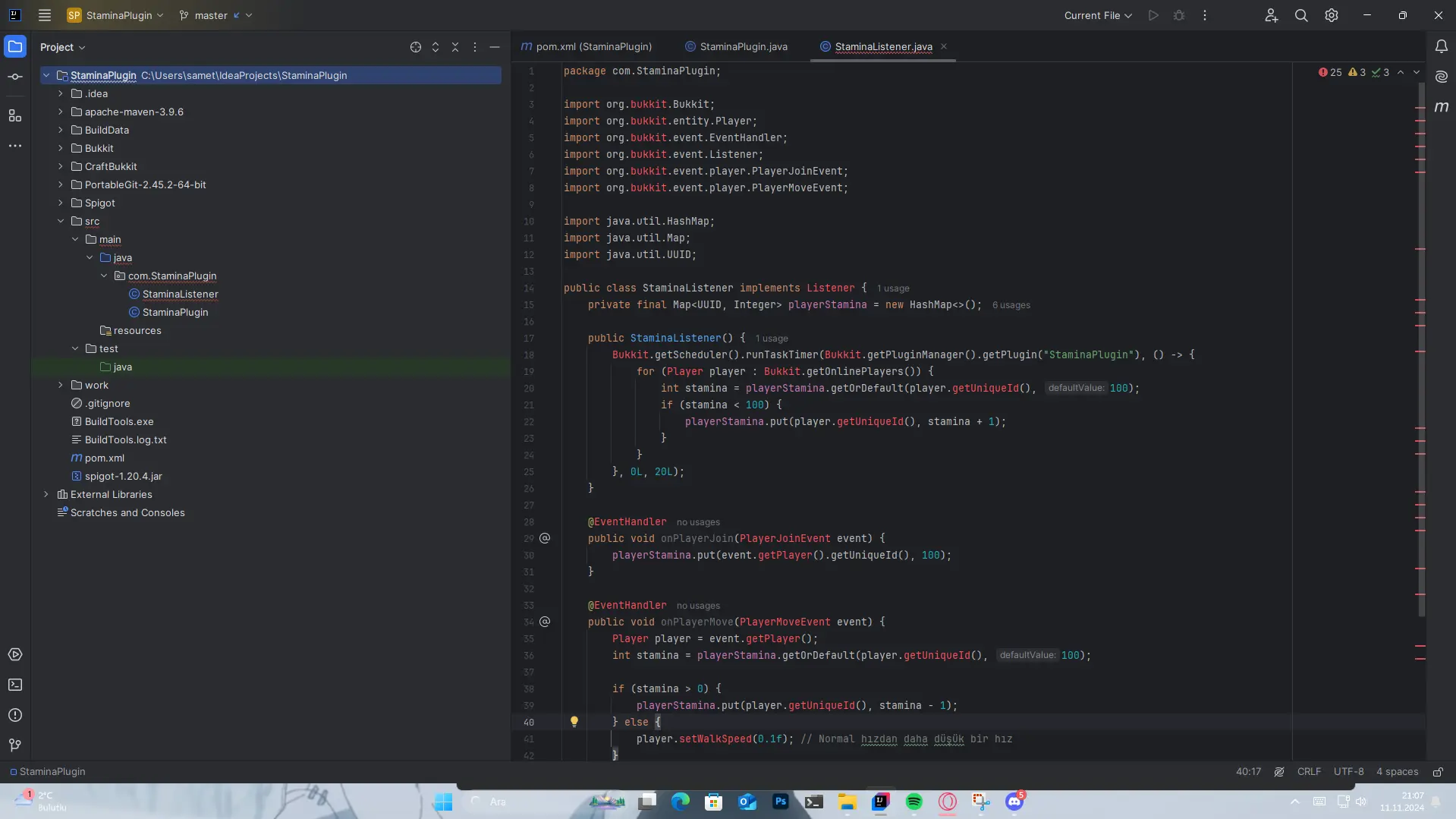Open the Problems tool window
Image resolution: width=1456 pixels, height=819 pixels.
click(15, 715)
